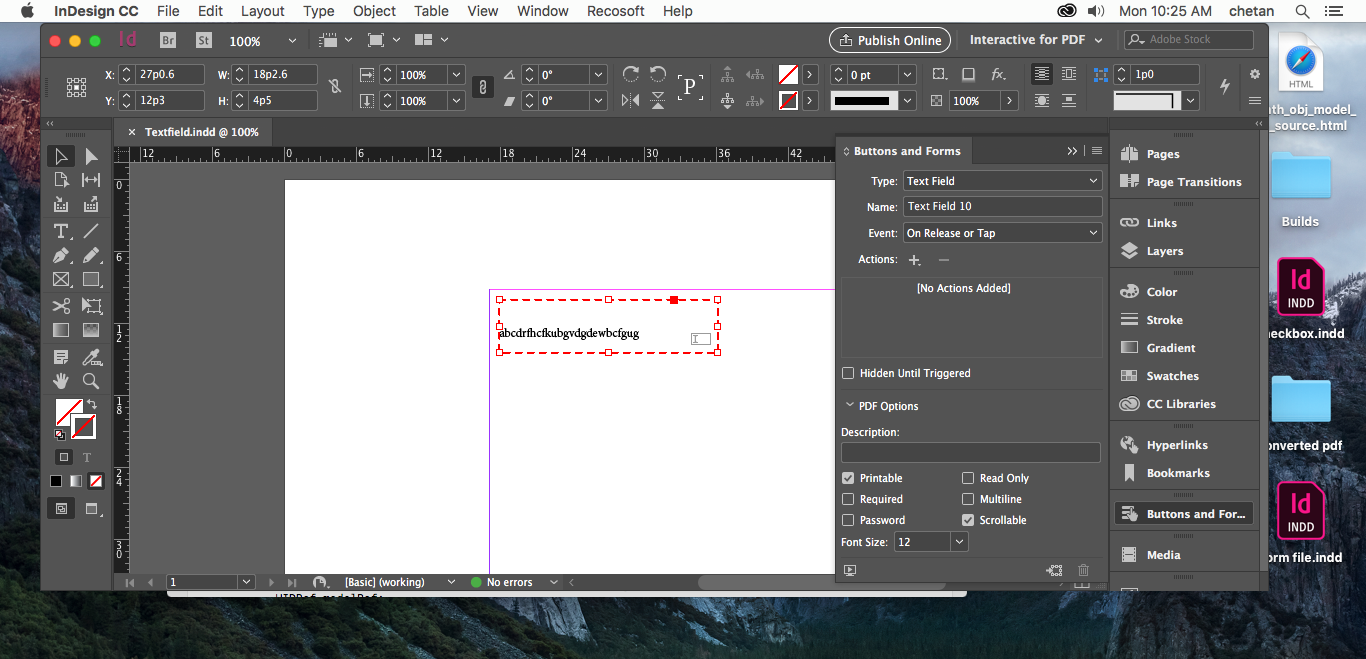Open the Window menu

pos(542,11)
